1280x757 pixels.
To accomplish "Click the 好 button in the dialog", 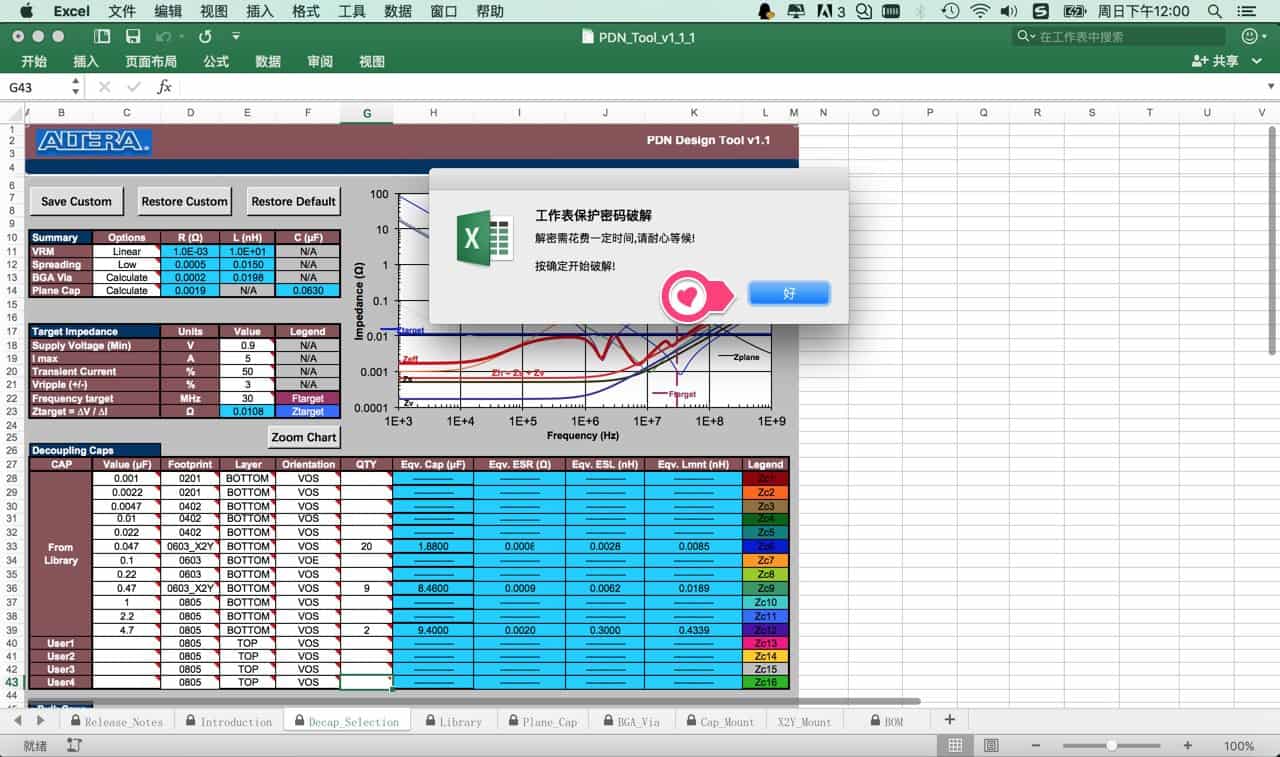I will (788, 293).
